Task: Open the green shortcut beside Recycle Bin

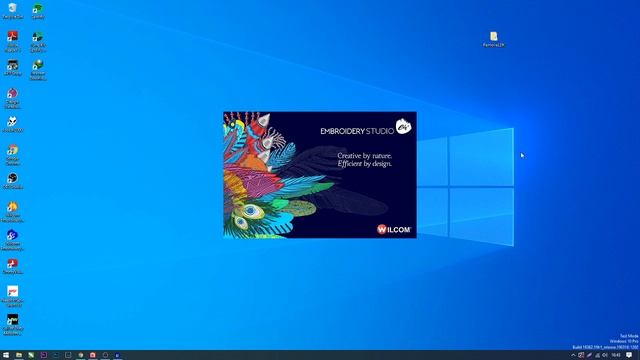Action: point(38,11)
